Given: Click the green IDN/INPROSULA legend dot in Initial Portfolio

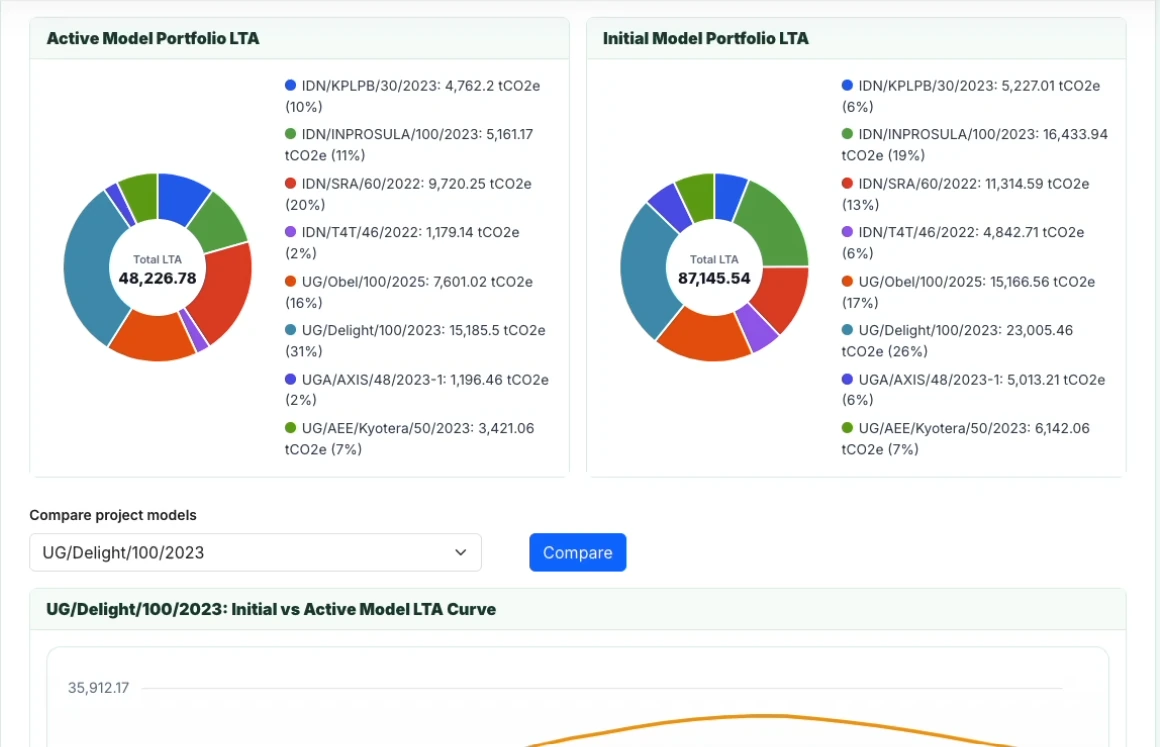Looking at the screenshot, I should coord(847,134).
